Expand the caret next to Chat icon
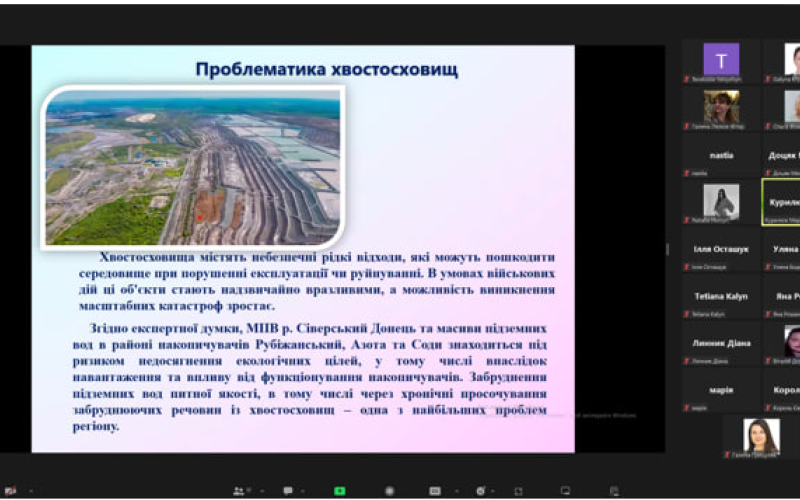Image resolution: width=800 pixels, height=500 pixels. point(303,491)
